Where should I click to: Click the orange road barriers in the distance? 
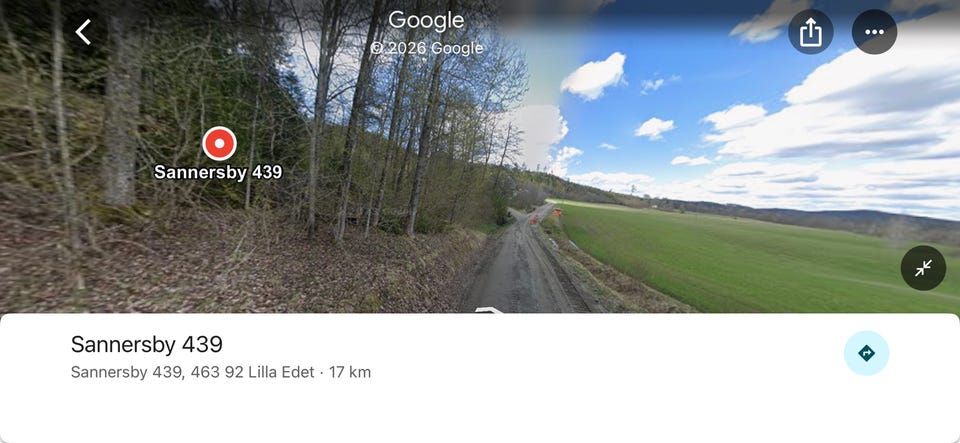(x=544, y=215)
